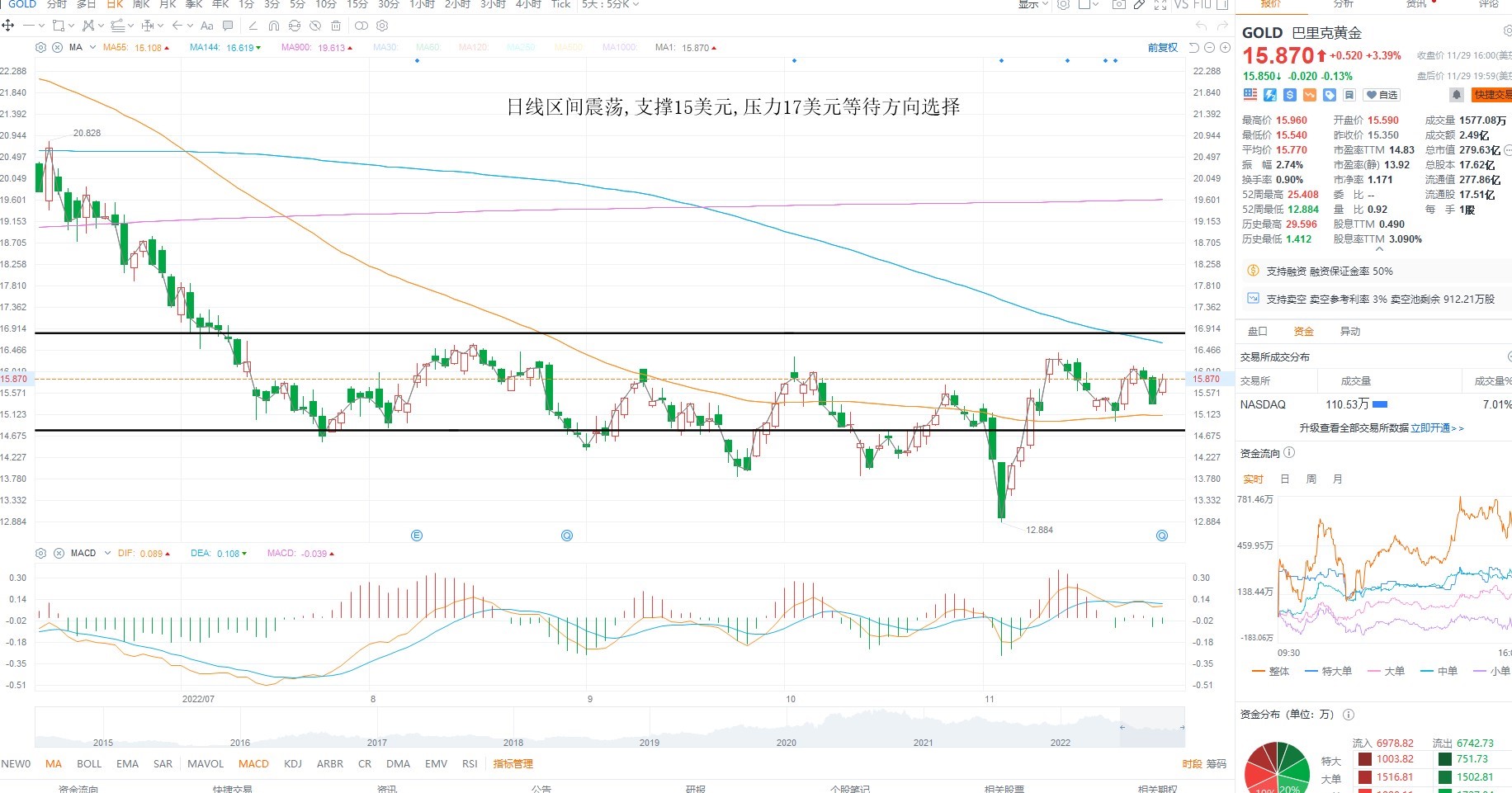The image size is (1512, 793).
Task: Switch to the 月K monthly chart tab
Action: pos(168,4)
